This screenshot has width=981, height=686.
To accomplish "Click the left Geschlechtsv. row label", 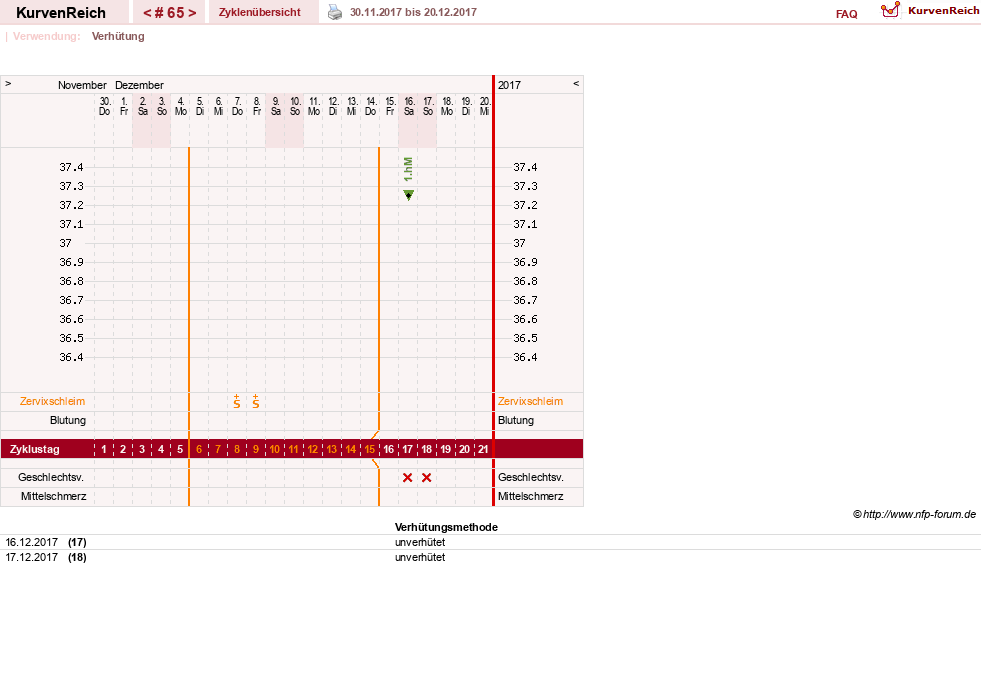I will point(51,477).
